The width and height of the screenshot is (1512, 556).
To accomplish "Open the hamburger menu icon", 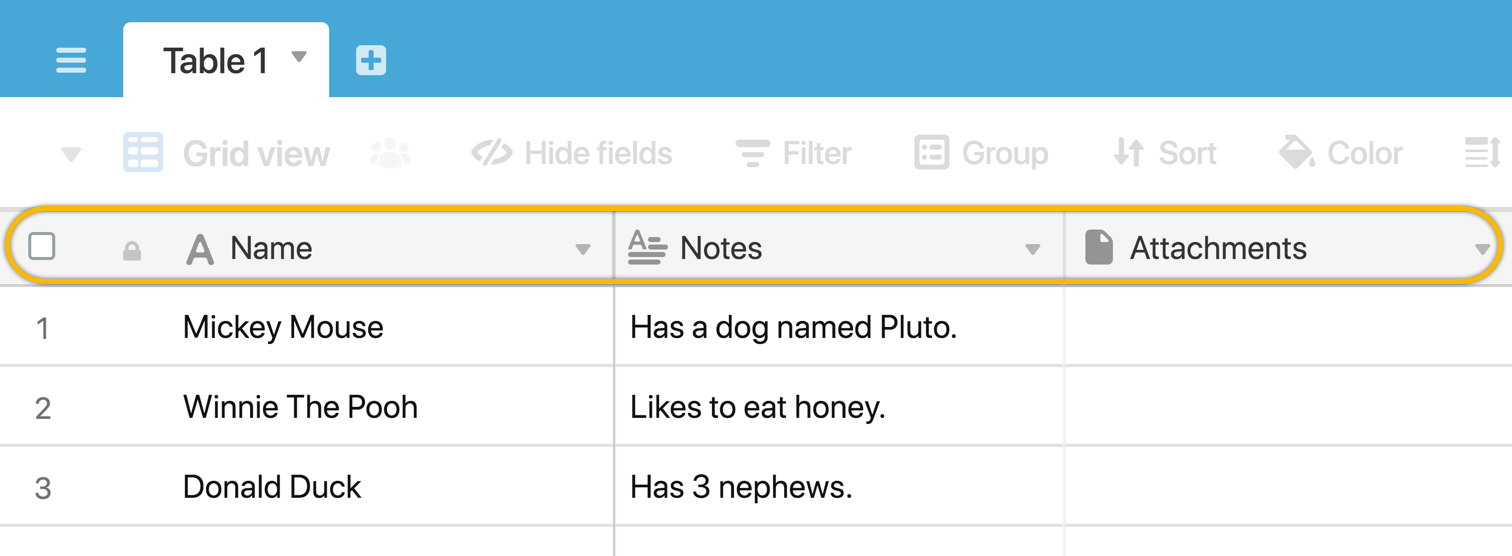I will coord(71,60).
